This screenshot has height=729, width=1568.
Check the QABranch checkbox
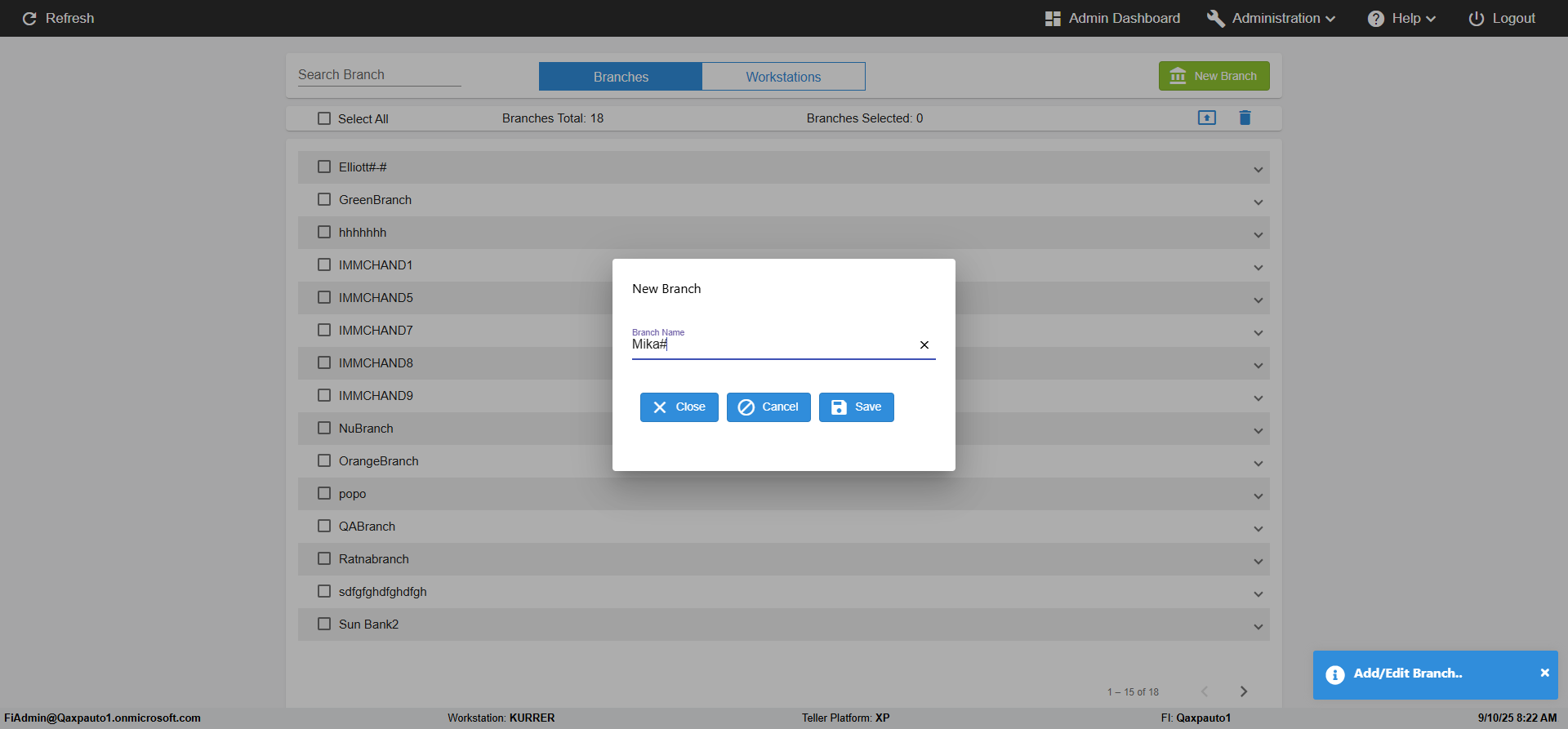(324, 526)
